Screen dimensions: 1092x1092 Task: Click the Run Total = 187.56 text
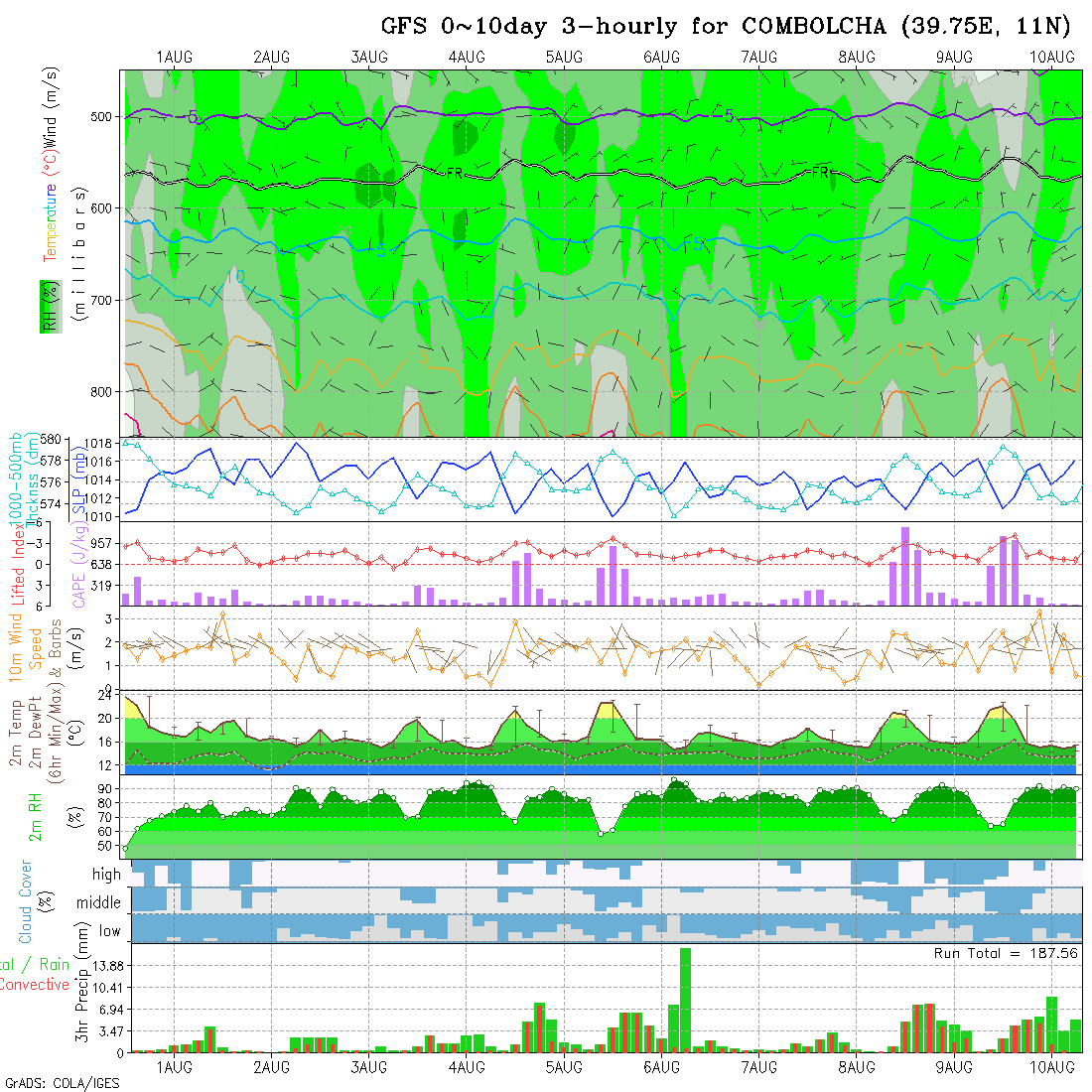click(x=1006, y=953)
